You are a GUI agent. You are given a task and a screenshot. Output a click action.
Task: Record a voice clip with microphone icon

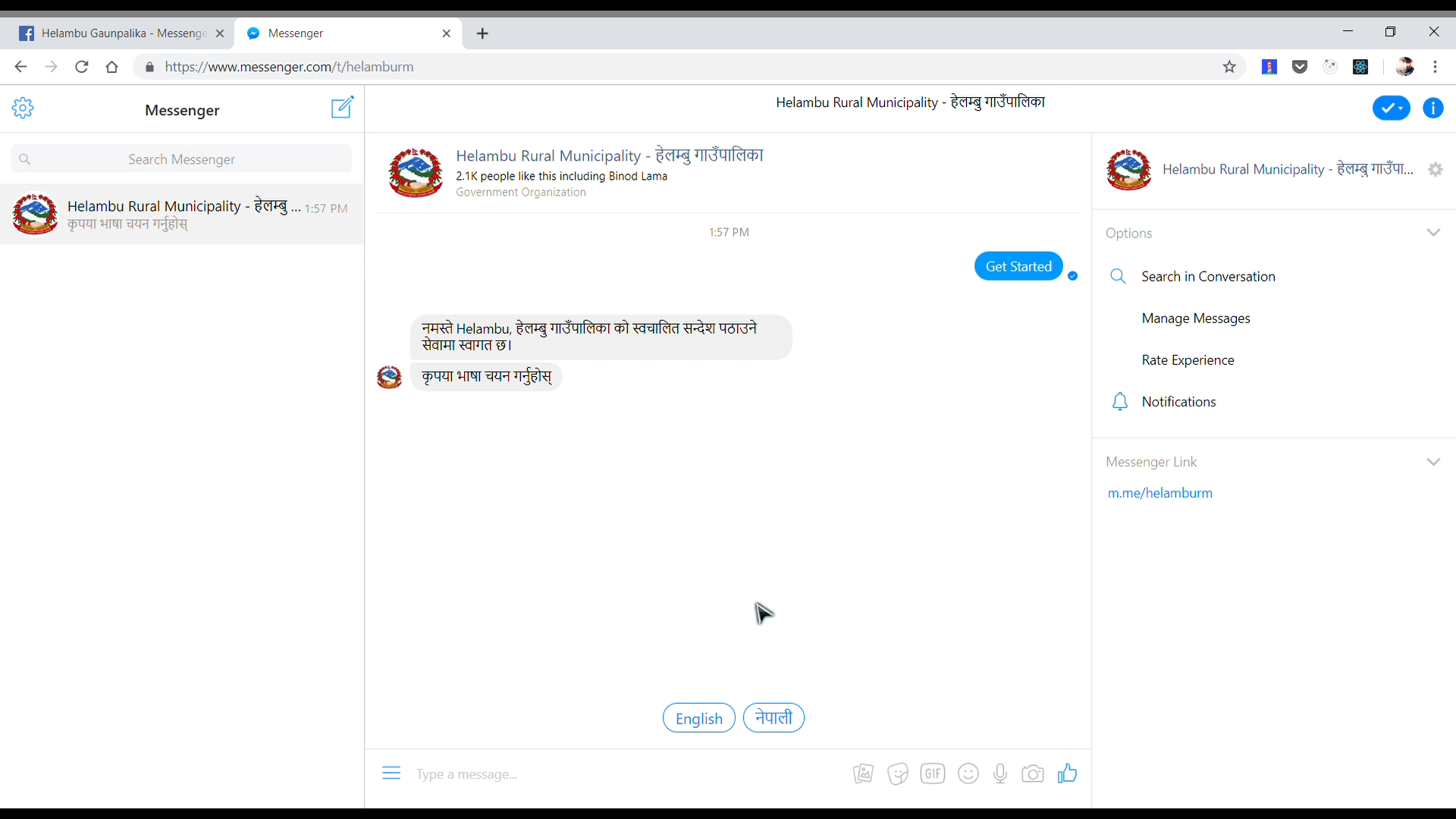[x=1000, y=773]
